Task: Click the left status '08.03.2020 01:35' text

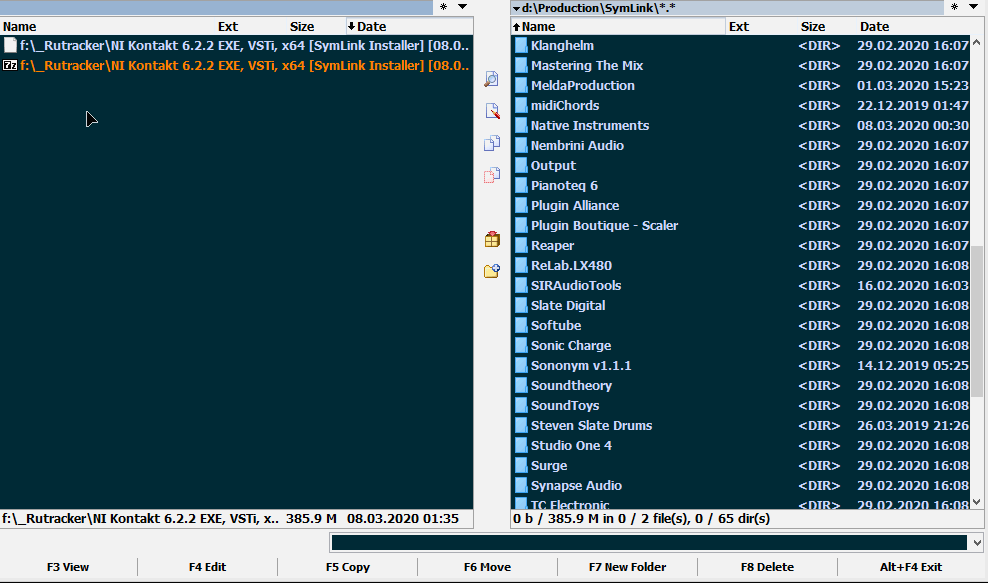Action: click(403, 519)
